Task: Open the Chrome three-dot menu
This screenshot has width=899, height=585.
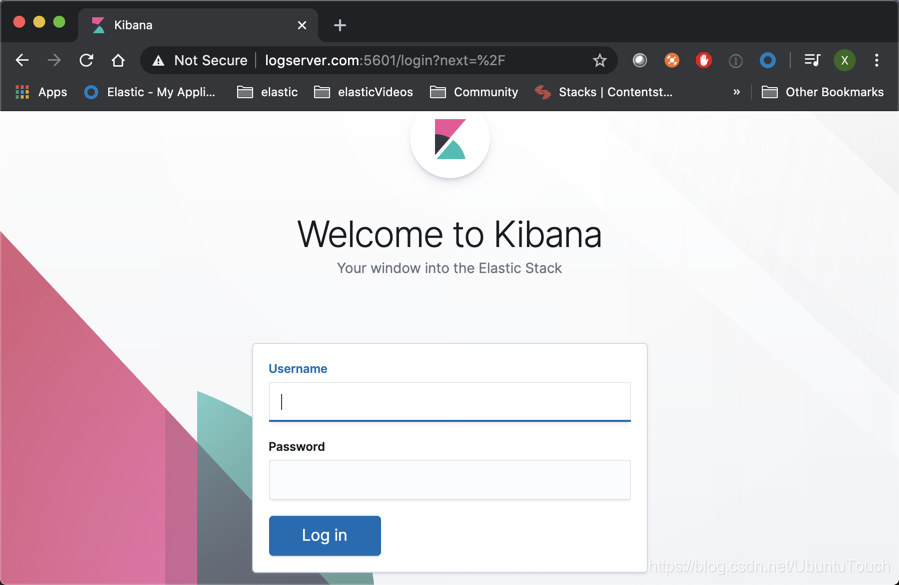Action: pos(877,60)
